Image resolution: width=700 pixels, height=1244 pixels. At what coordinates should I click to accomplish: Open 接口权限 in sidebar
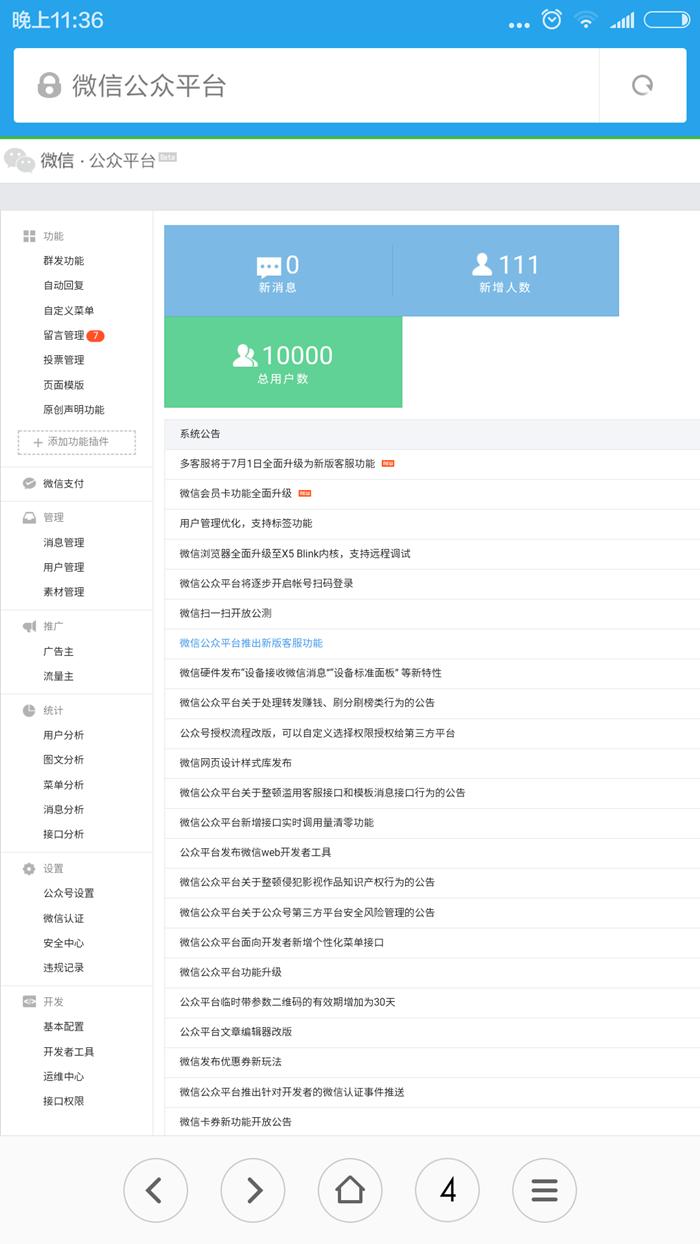pyautogui.click(x=63, y=1101)
